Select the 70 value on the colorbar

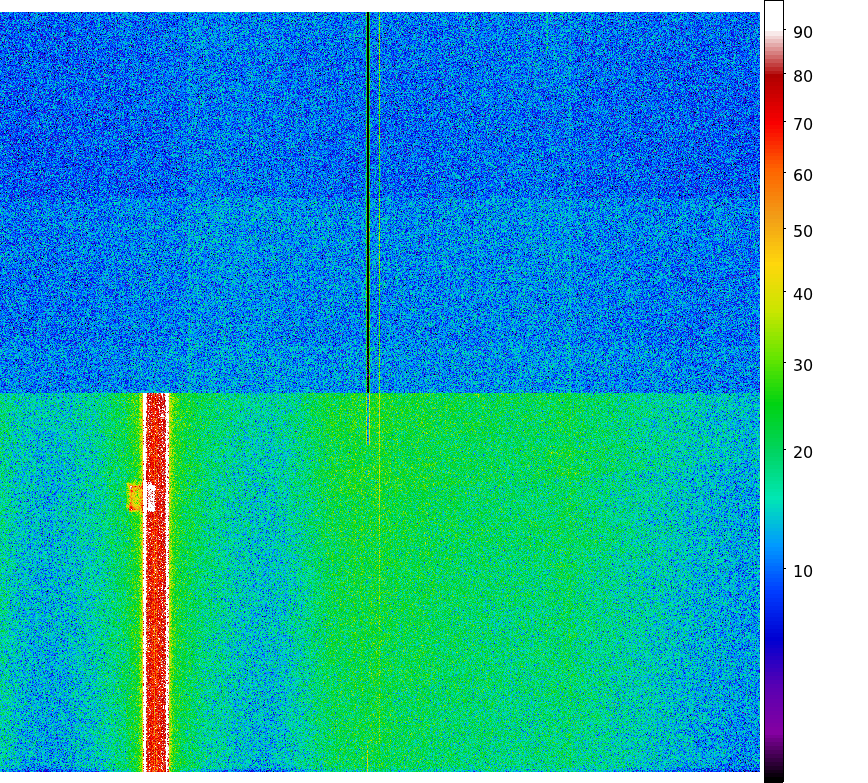(803, 125)
